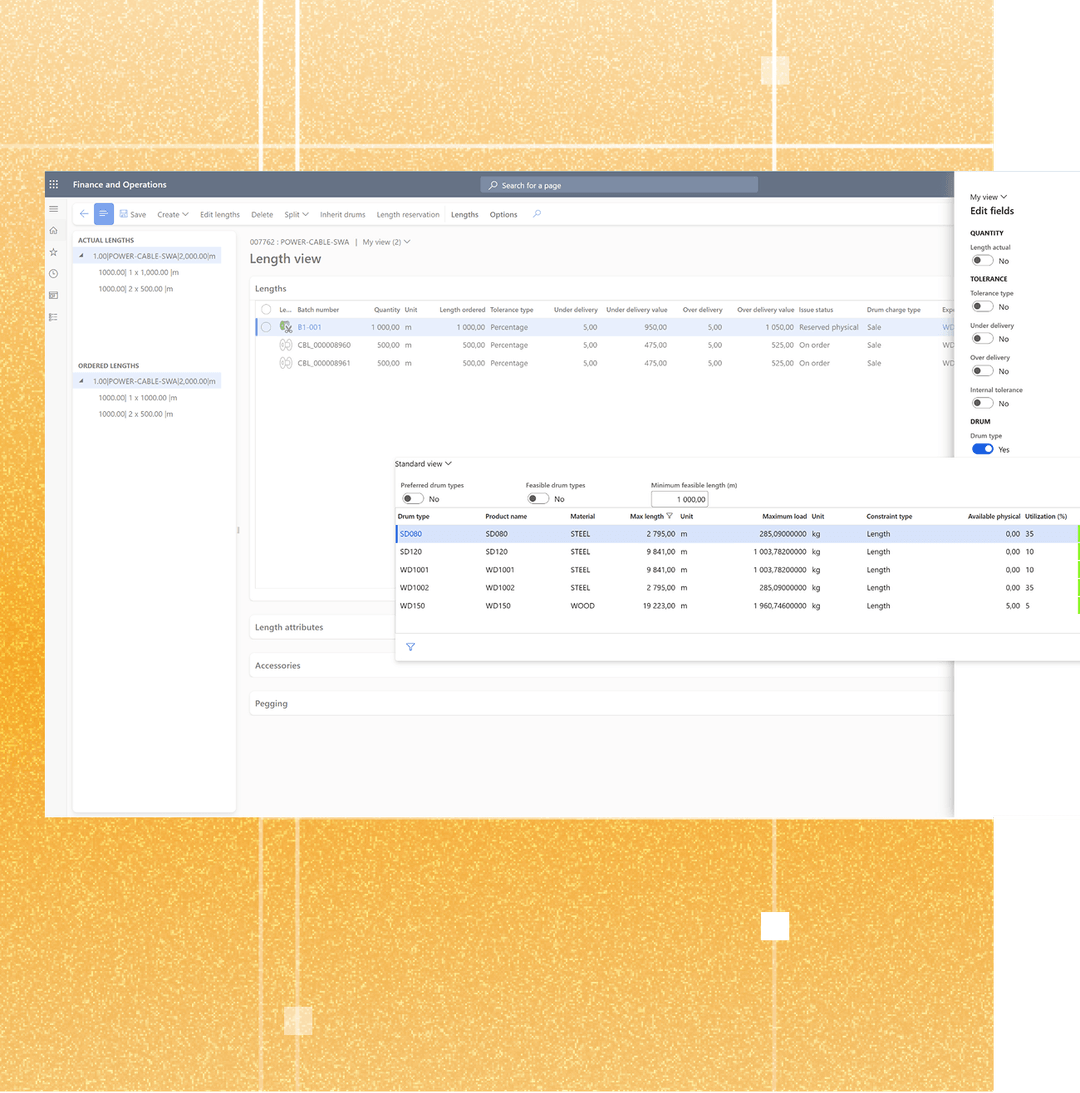Open batch number B1-001 link

tap(309, 326)
